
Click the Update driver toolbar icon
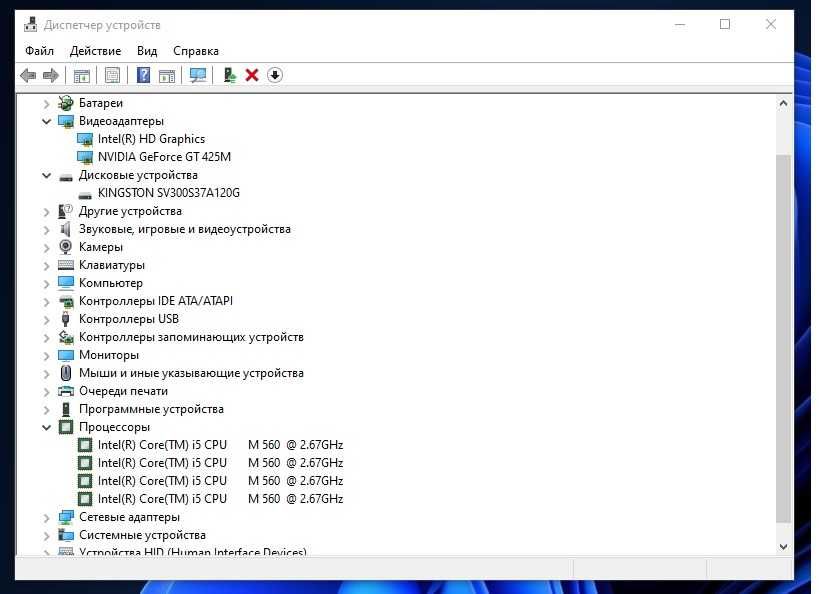point(229,75)
